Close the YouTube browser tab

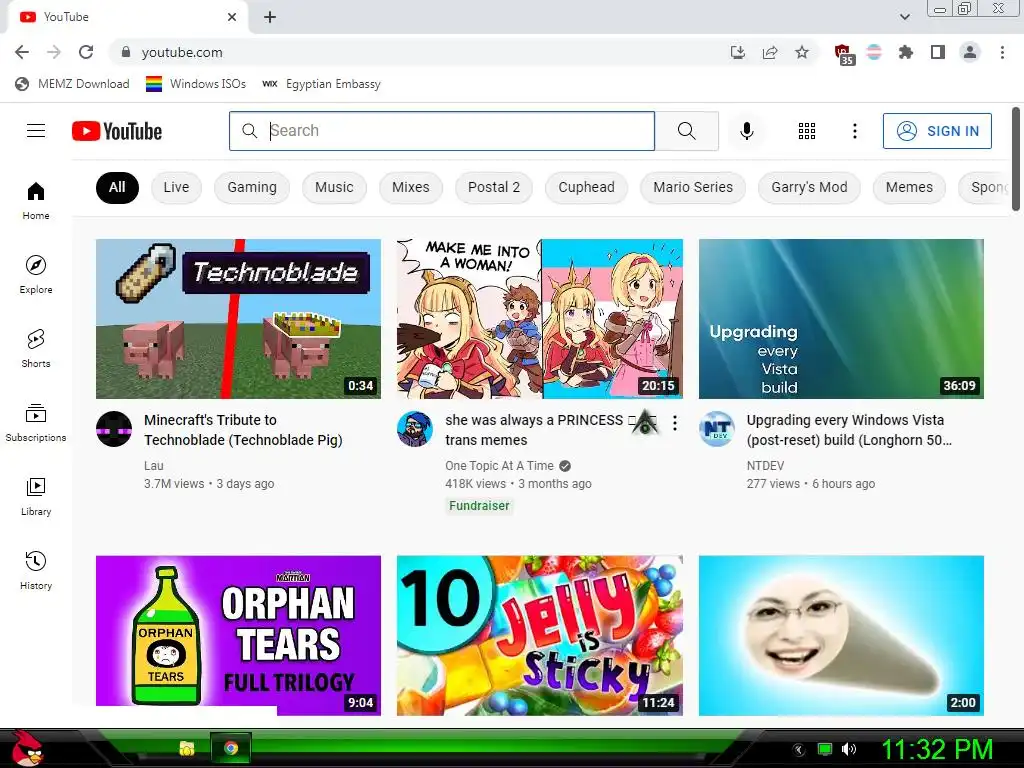[x=232, y=17]
